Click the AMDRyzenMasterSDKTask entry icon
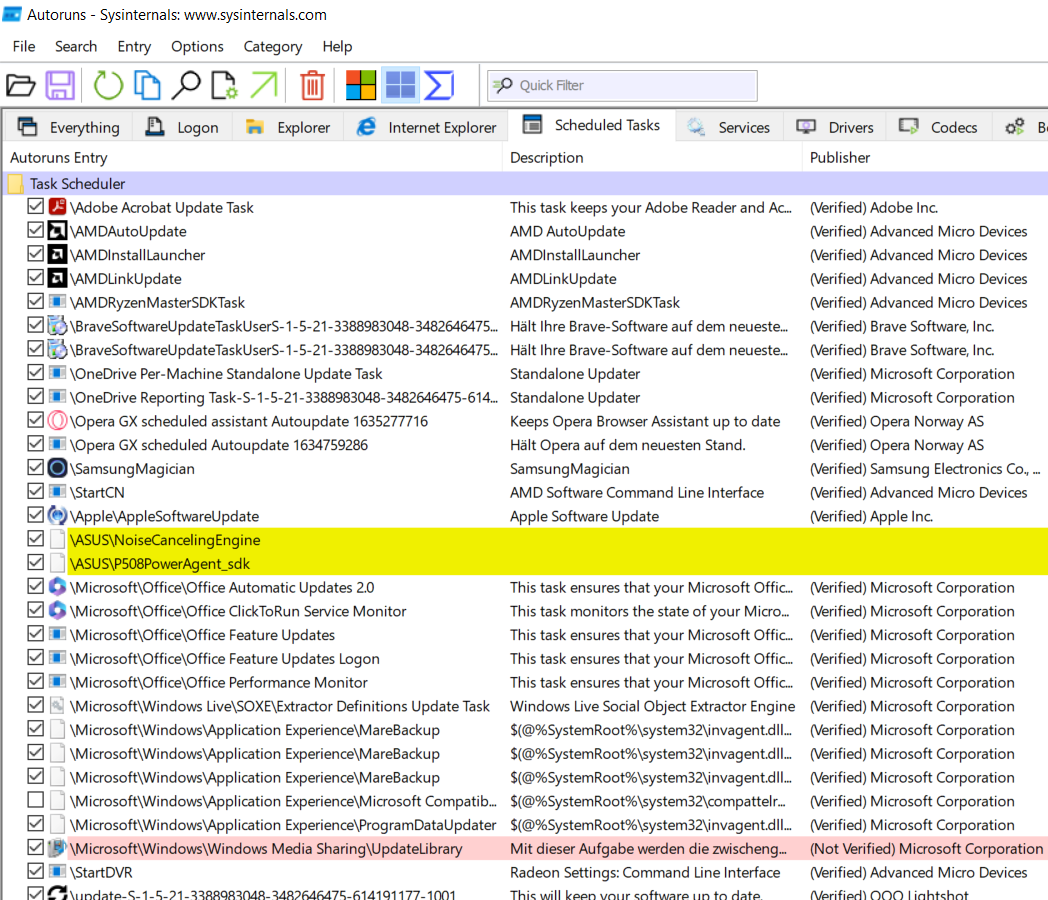This screenshot has height=900, width=1048. click(x=57, y=302)
